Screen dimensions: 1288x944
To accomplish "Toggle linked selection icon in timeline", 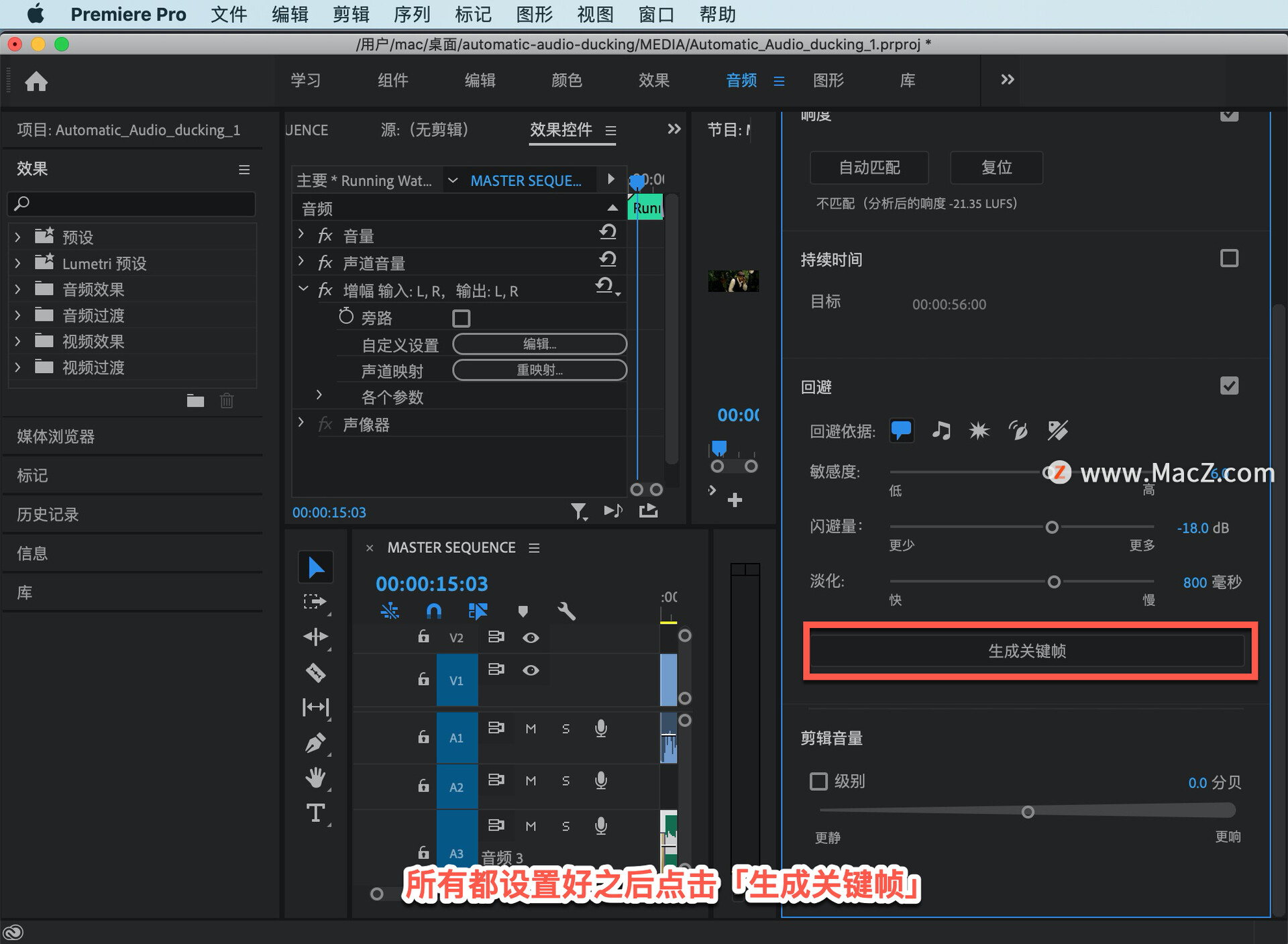I will click(478, 611).
